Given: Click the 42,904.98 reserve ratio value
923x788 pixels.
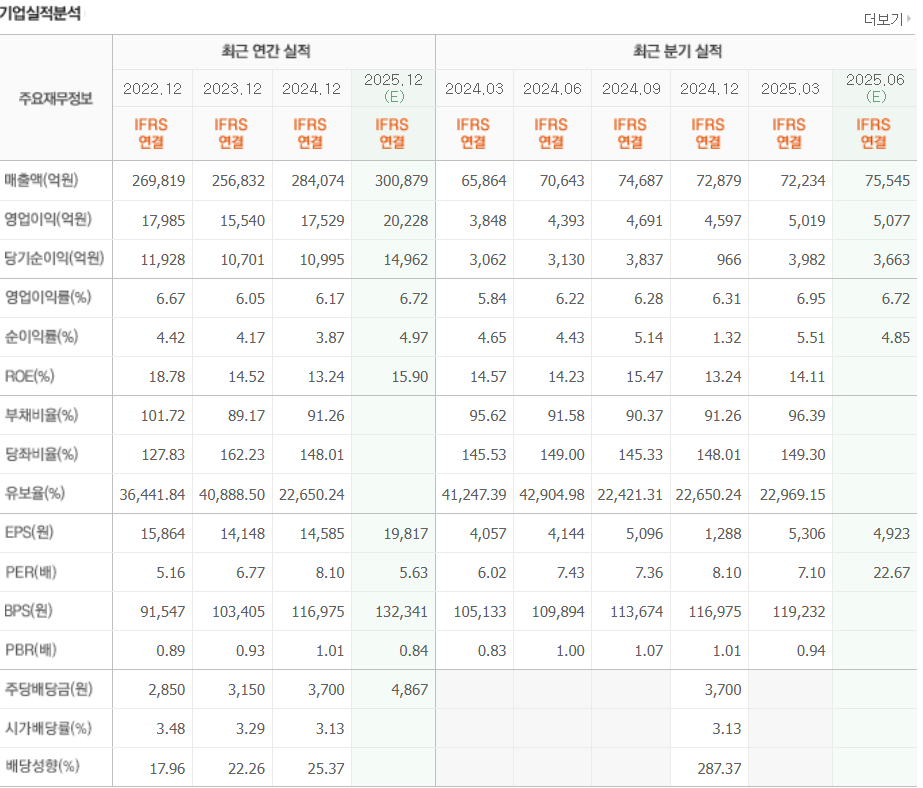Looking at the screenshot, I should 552,495.
